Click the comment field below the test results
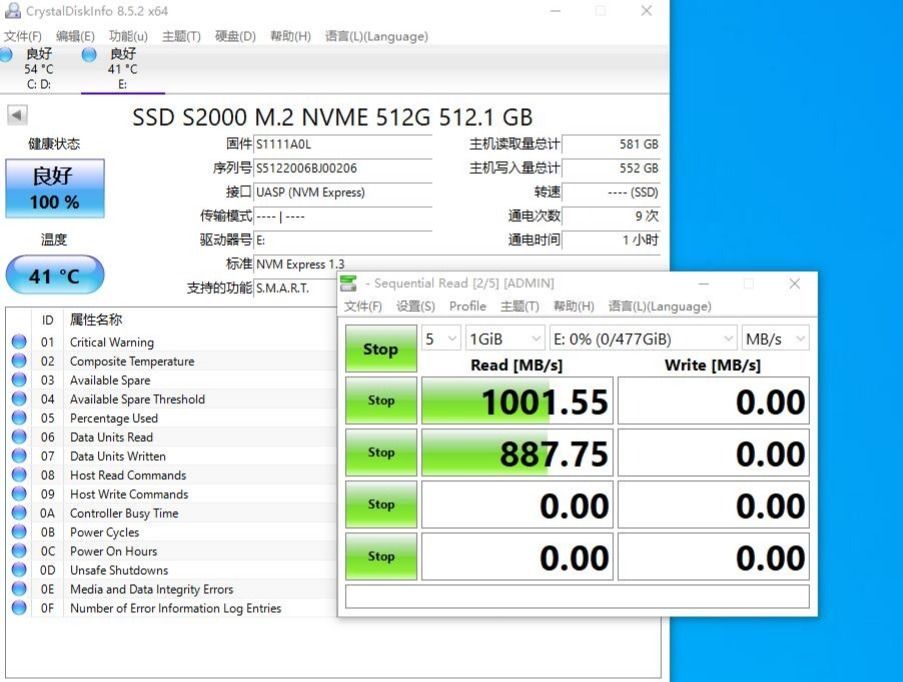This screenshot has height=682, width=903. 575,596
